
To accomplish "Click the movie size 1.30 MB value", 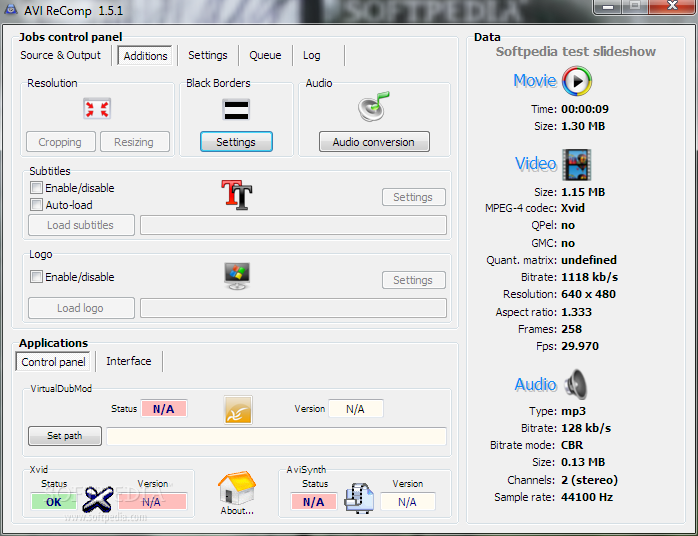I will click(x=583, y=126).
